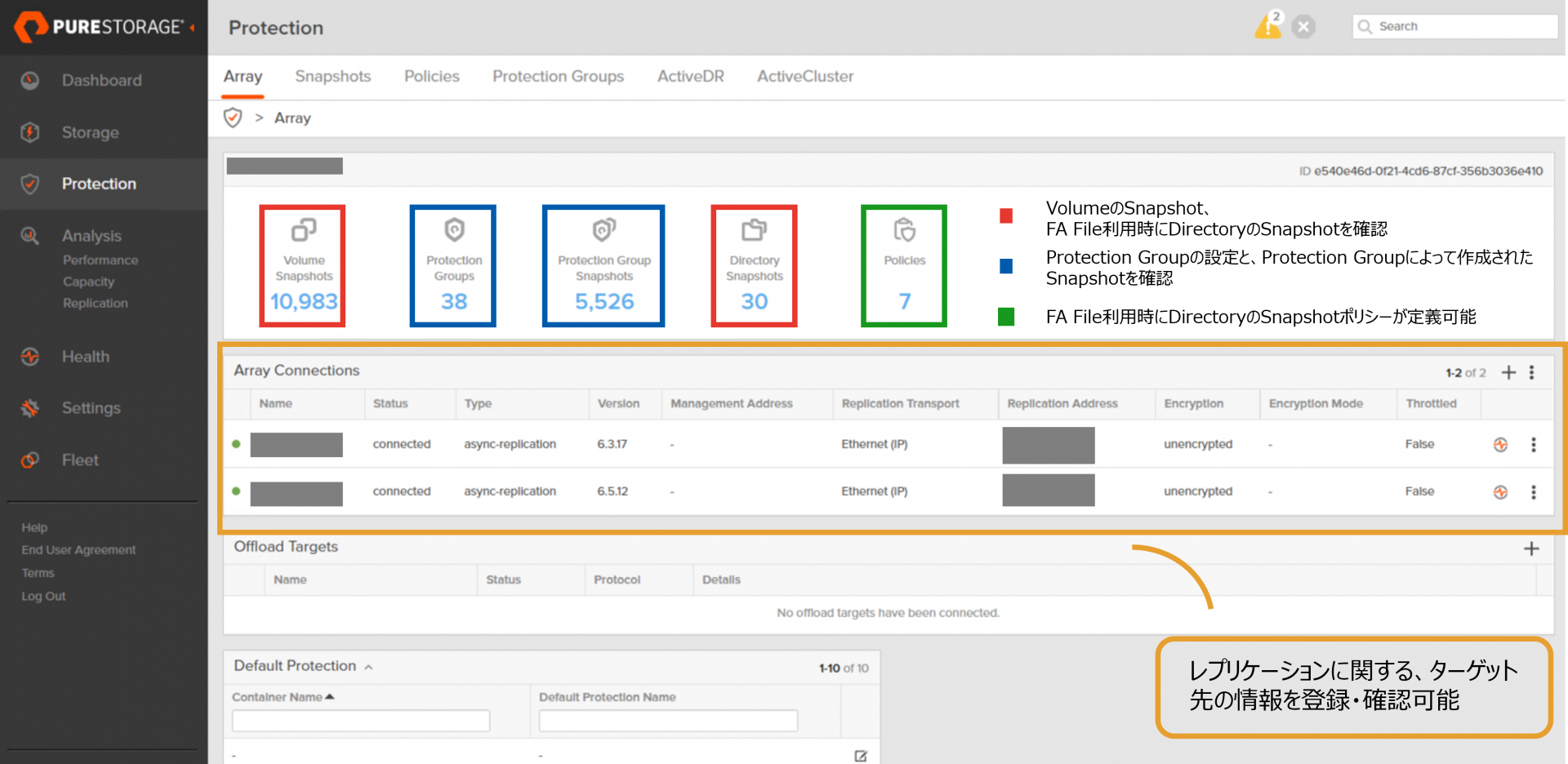Add an offload target with plus icon
This screenshot has height=764, width=1568.
point(1531,549)
